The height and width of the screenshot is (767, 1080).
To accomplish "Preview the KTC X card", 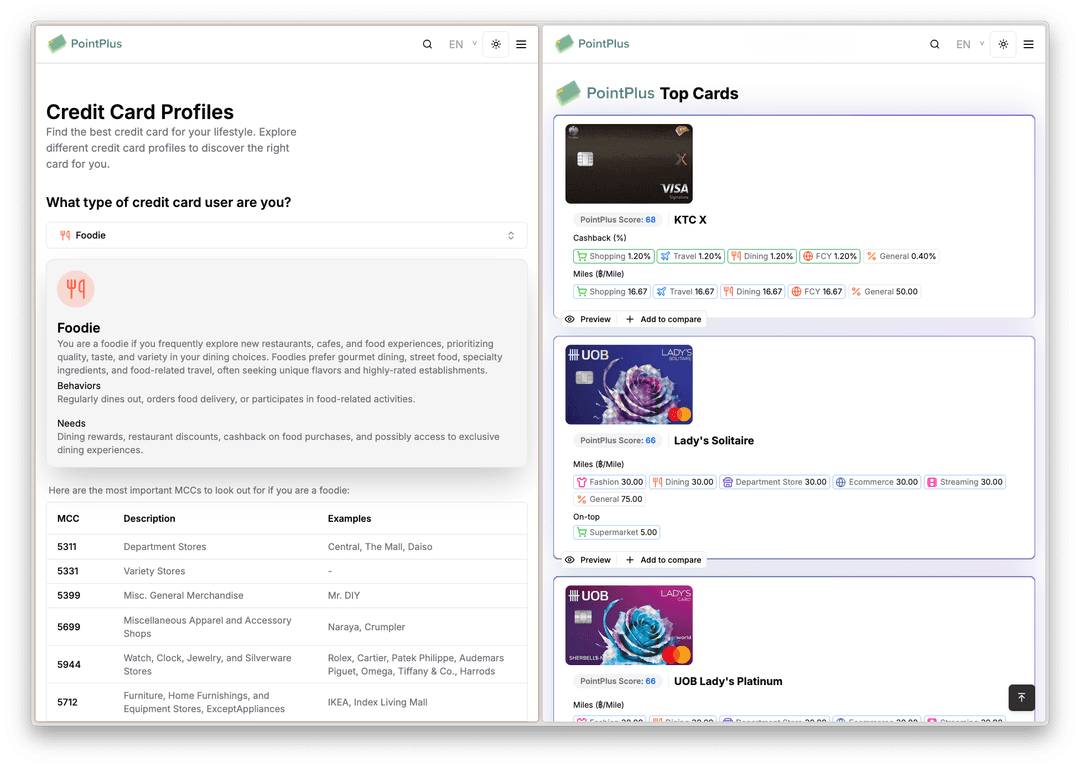I will point(588,319).
